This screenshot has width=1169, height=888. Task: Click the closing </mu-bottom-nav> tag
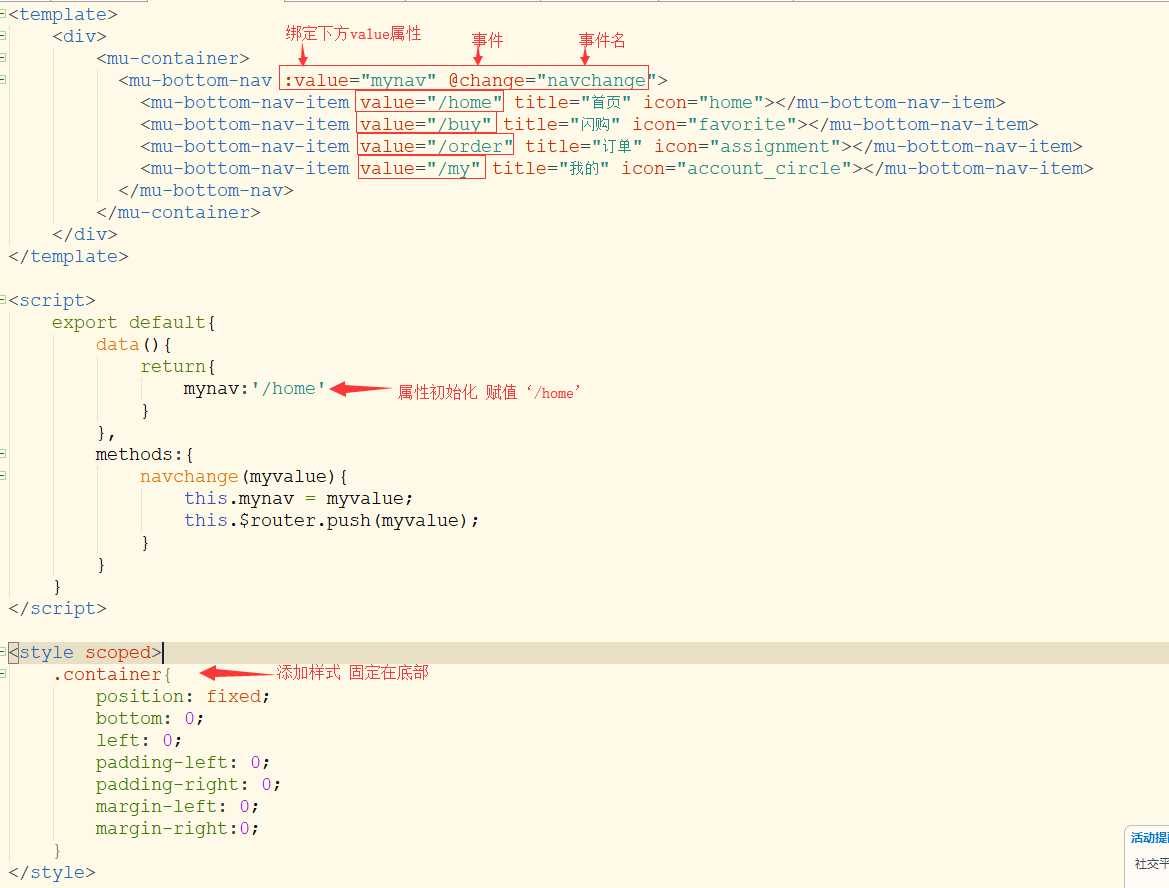click(x=206, y=190)
